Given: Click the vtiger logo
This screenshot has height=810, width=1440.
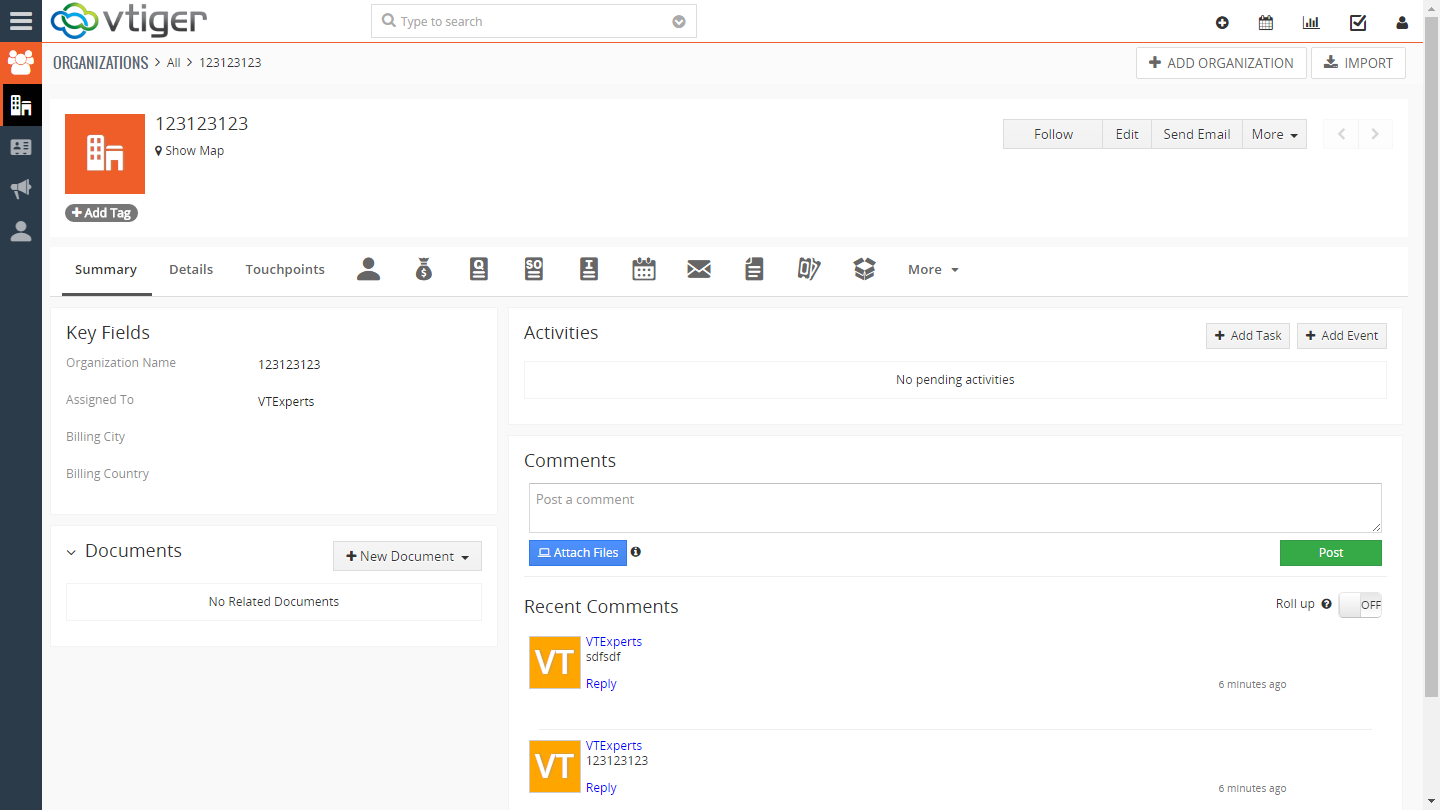Looking at the screenshot, I should [129, 21].
